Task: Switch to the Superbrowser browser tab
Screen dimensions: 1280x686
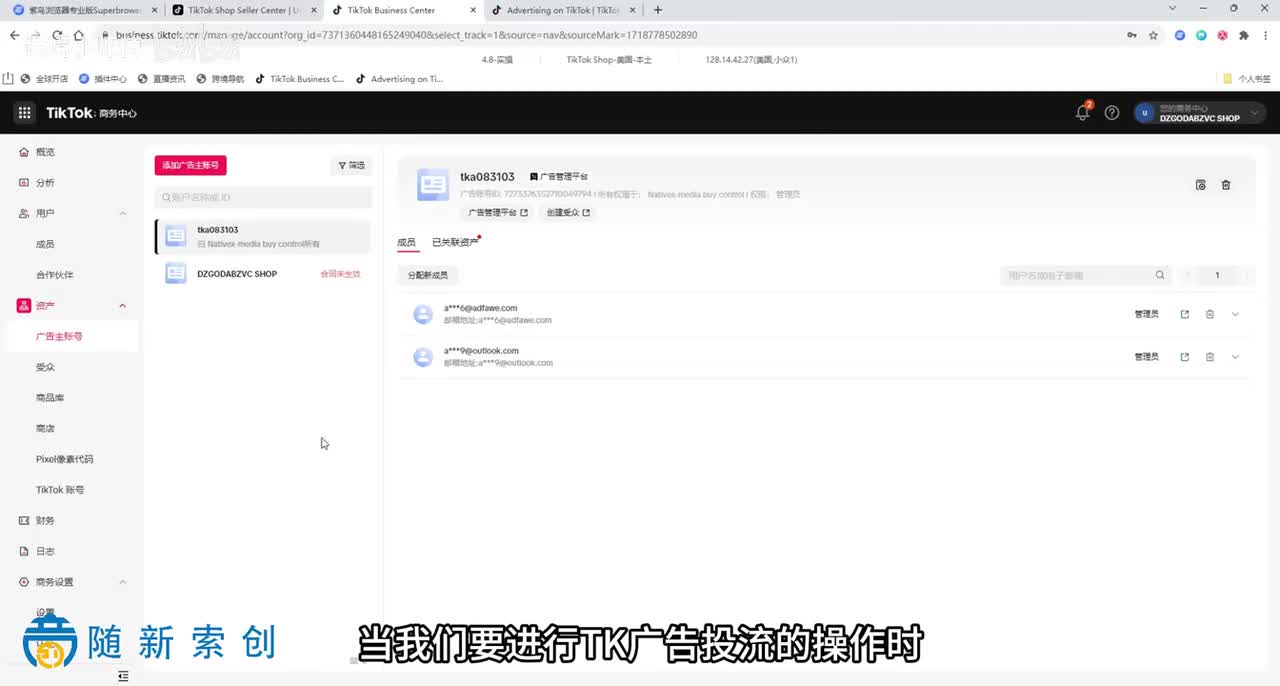Action: tap(85, 10)
